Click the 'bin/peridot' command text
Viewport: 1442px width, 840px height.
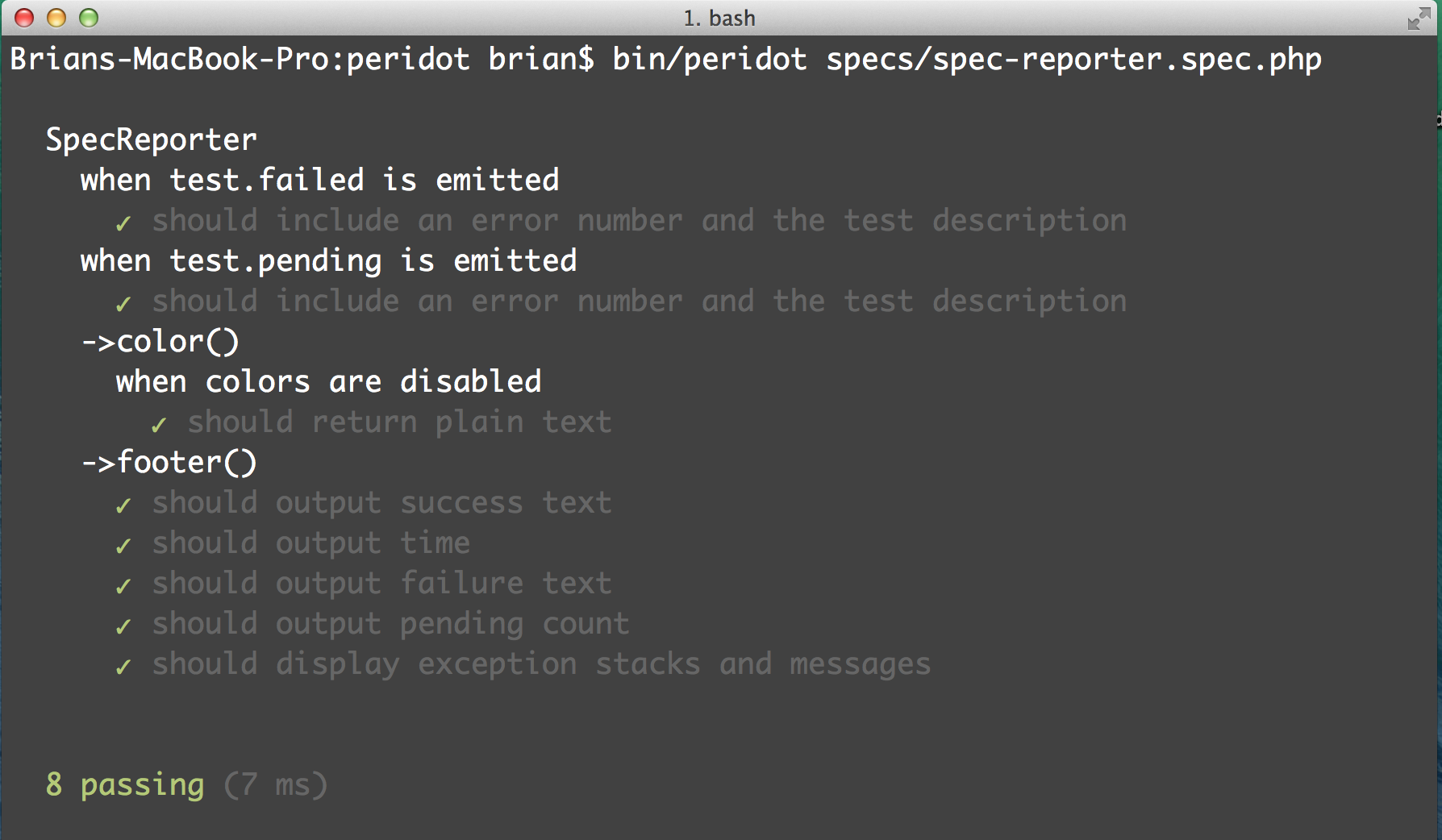tap(709, 60)
